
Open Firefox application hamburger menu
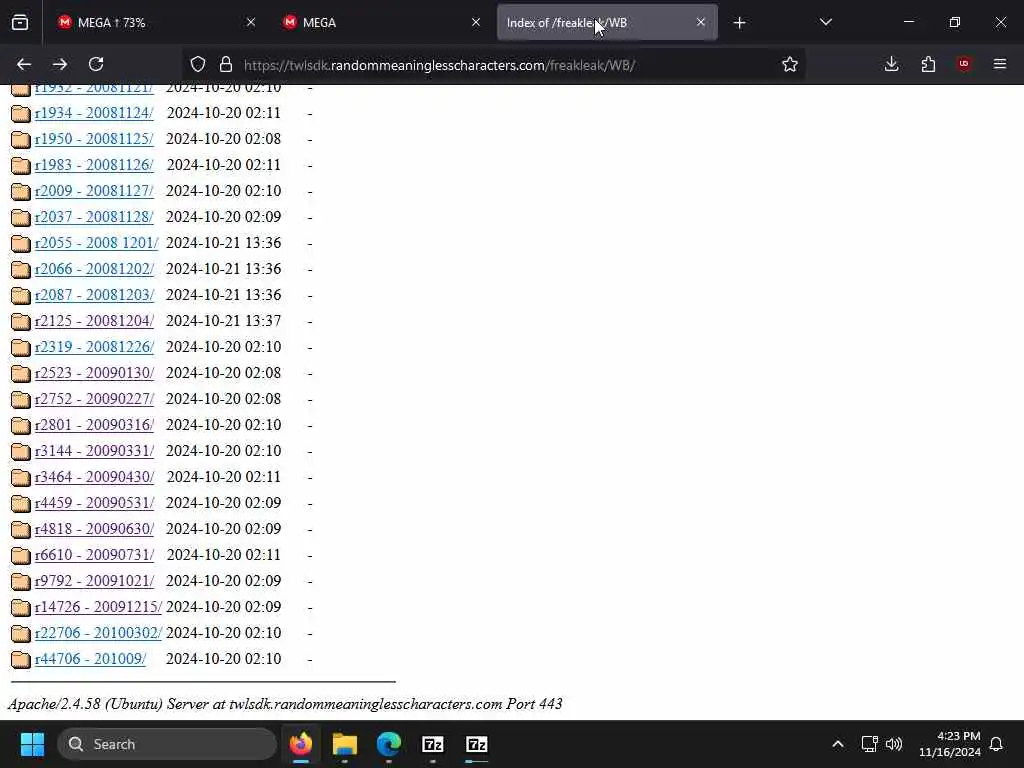1000,64
